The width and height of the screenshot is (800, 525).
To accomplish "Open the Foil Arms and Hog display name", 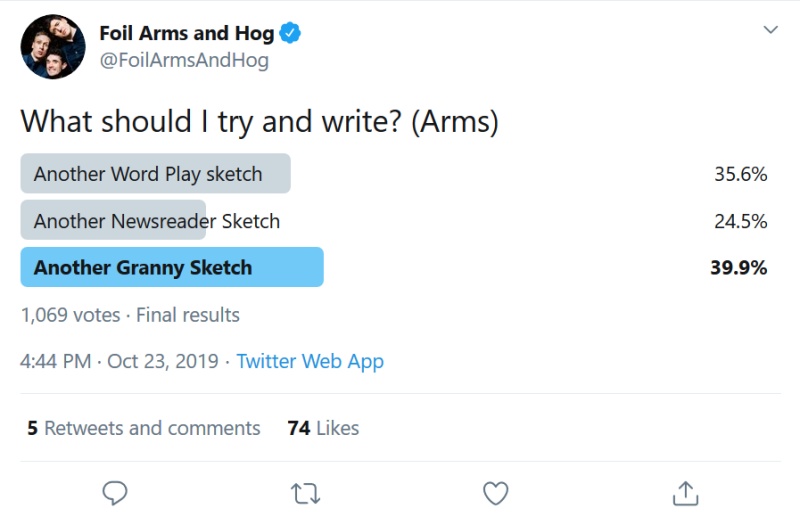I will (x=187, y=33).
